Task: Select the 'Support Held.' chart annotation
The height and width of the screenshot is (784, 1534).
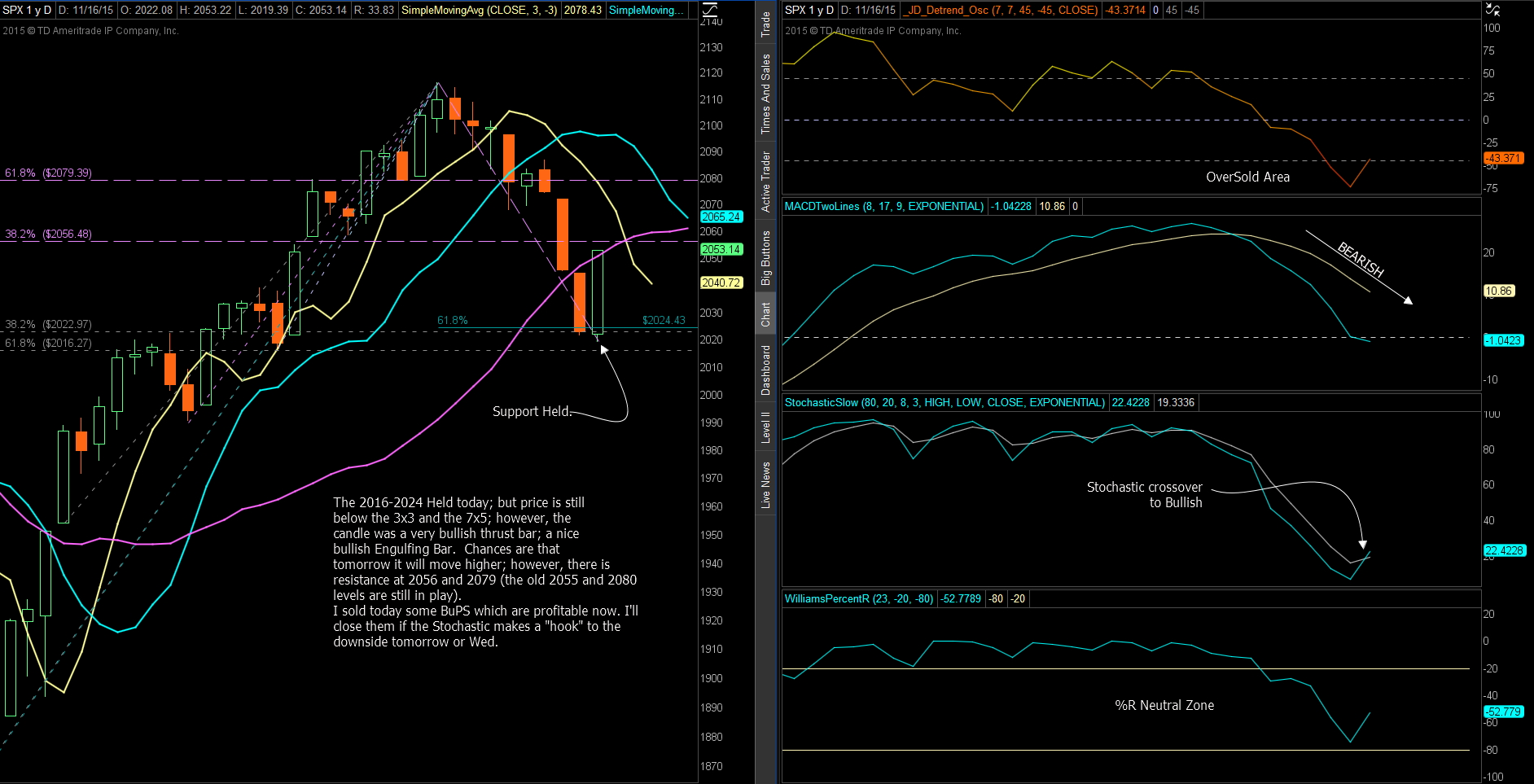Action: pos(532,412)
